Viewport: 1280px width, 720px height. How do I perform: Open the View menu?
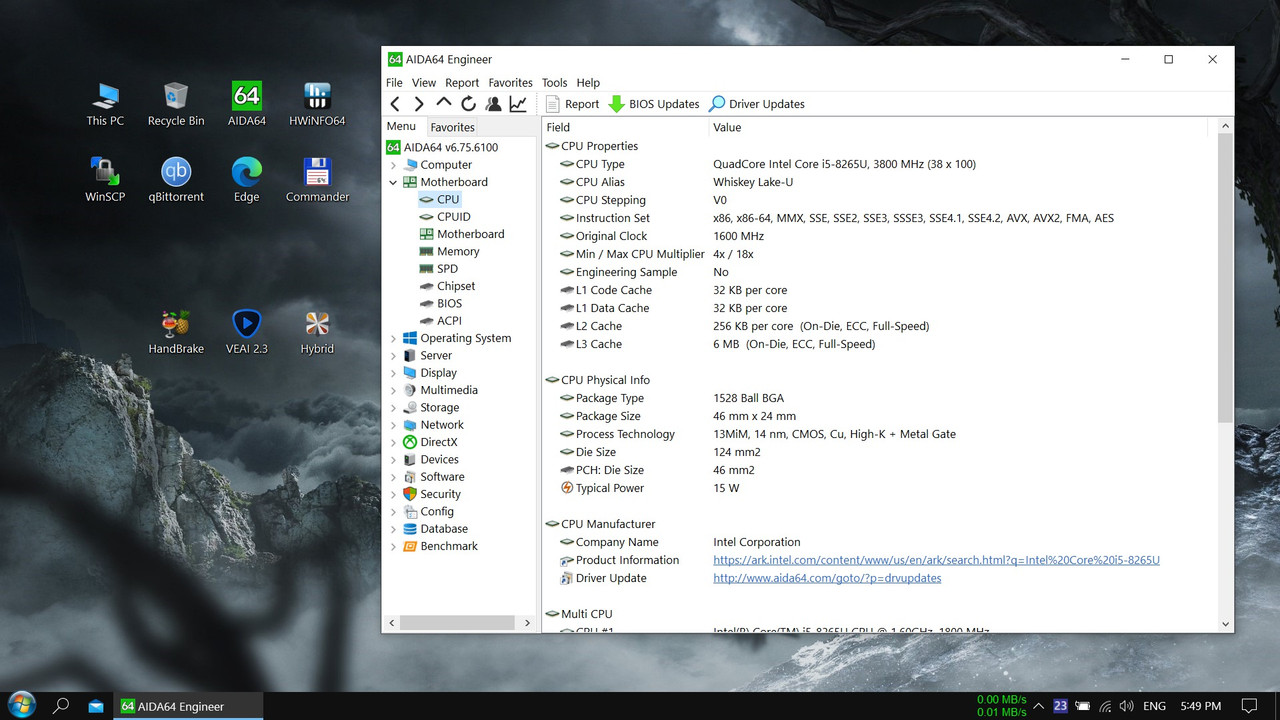pos(424,83)
